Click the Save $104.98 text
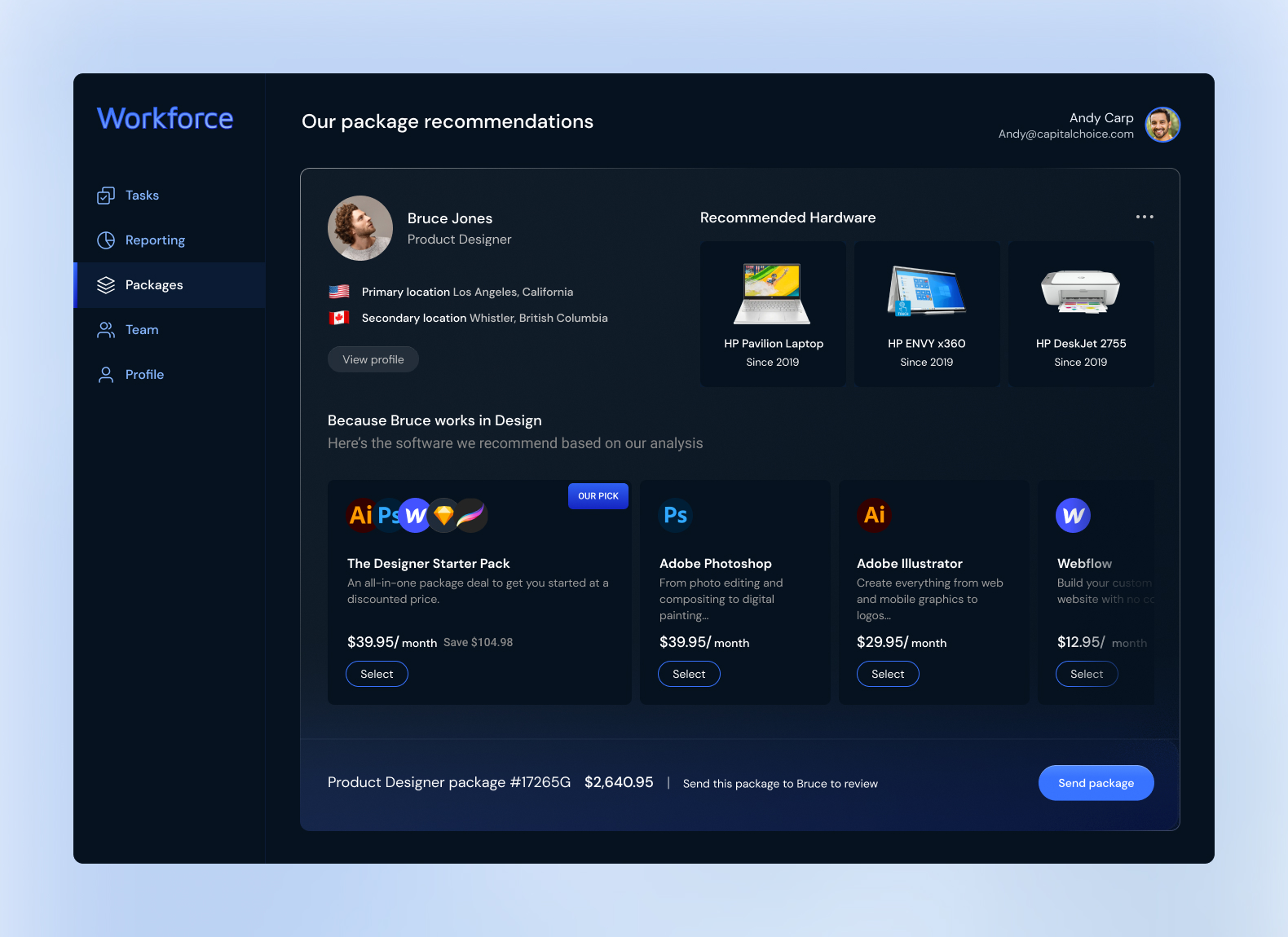Image resolution: width=1288 pixels, height=937 pixels. click(478, 643)
